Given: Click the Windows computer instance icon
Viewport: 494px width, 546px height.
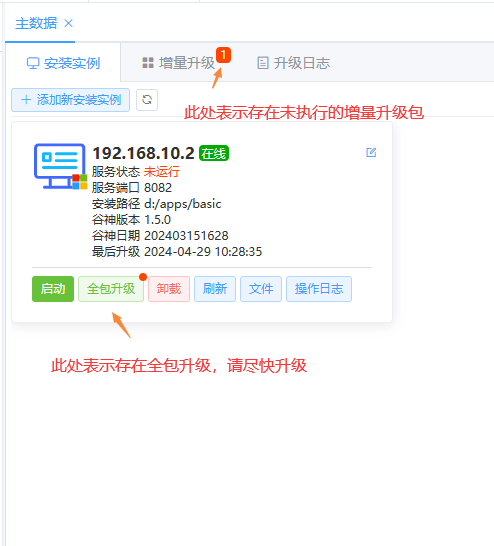Looking at the screenshot, I should tap(60, 166).
